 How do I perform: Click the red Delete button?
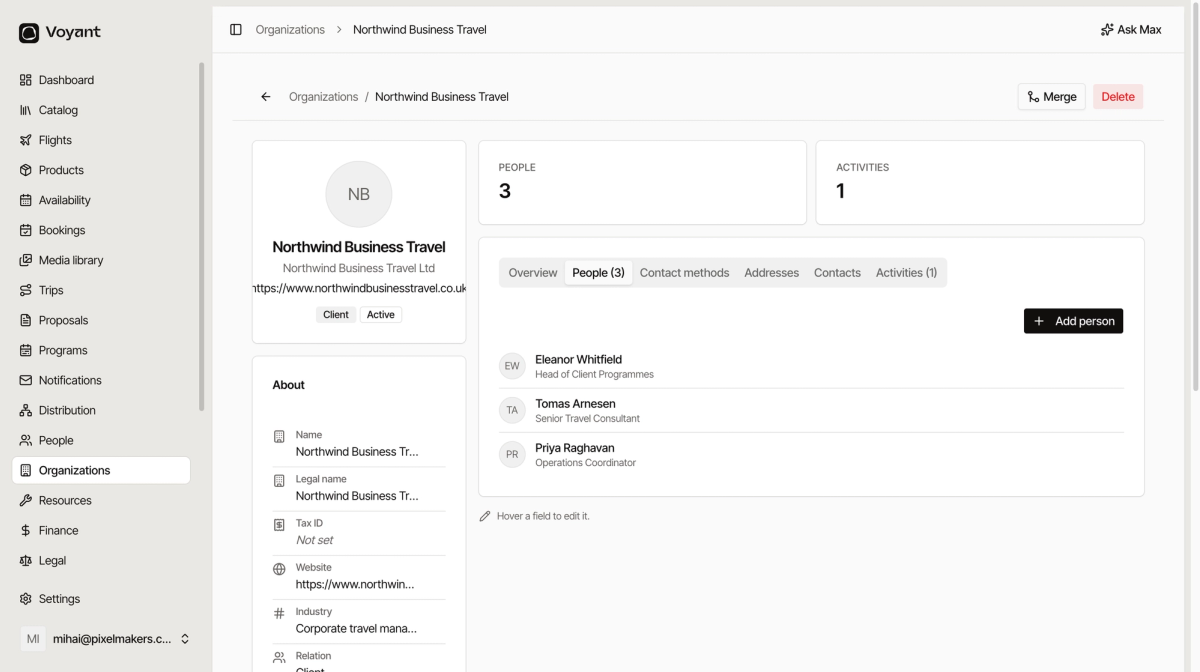click(x=1118, y=97)
